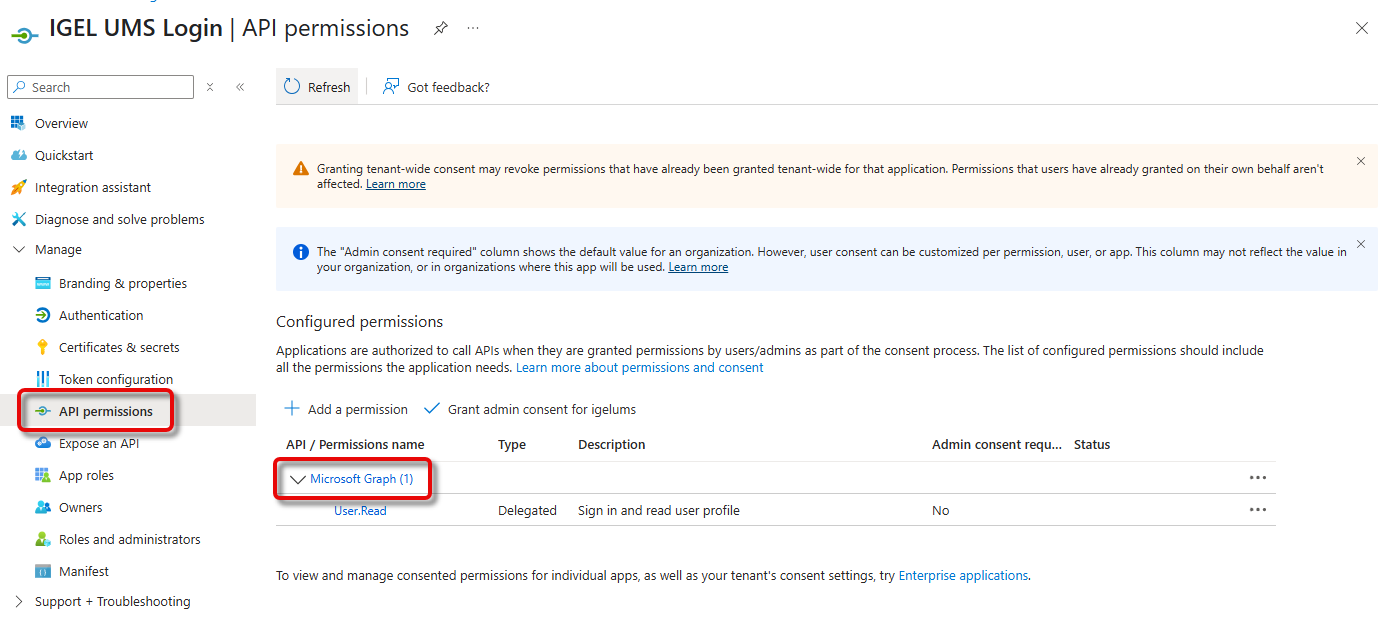
Task: Open the Token configuration page
Action: pos(116,379)
